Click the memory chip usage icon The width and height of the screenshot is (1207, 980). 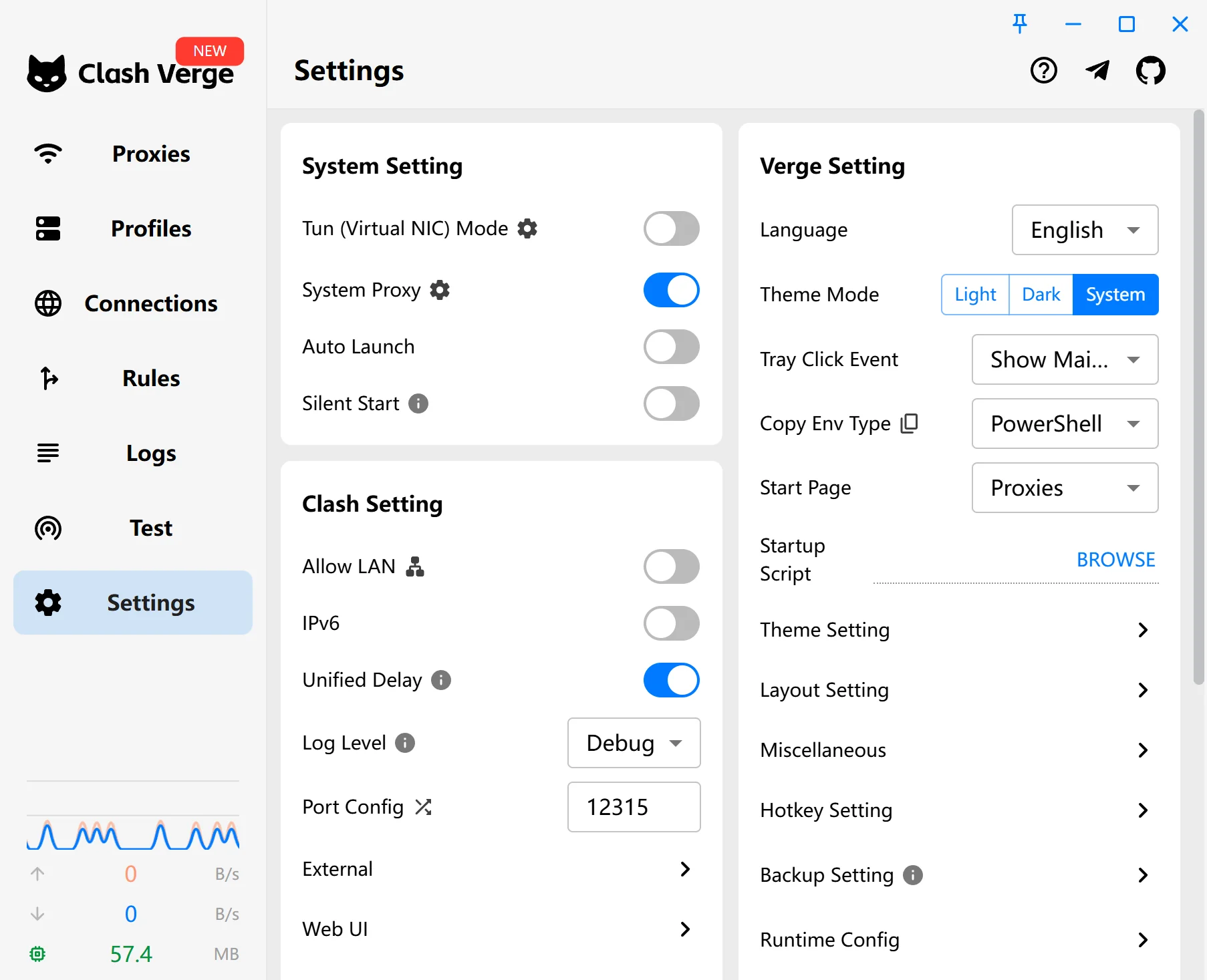click(x=37, y=954)
